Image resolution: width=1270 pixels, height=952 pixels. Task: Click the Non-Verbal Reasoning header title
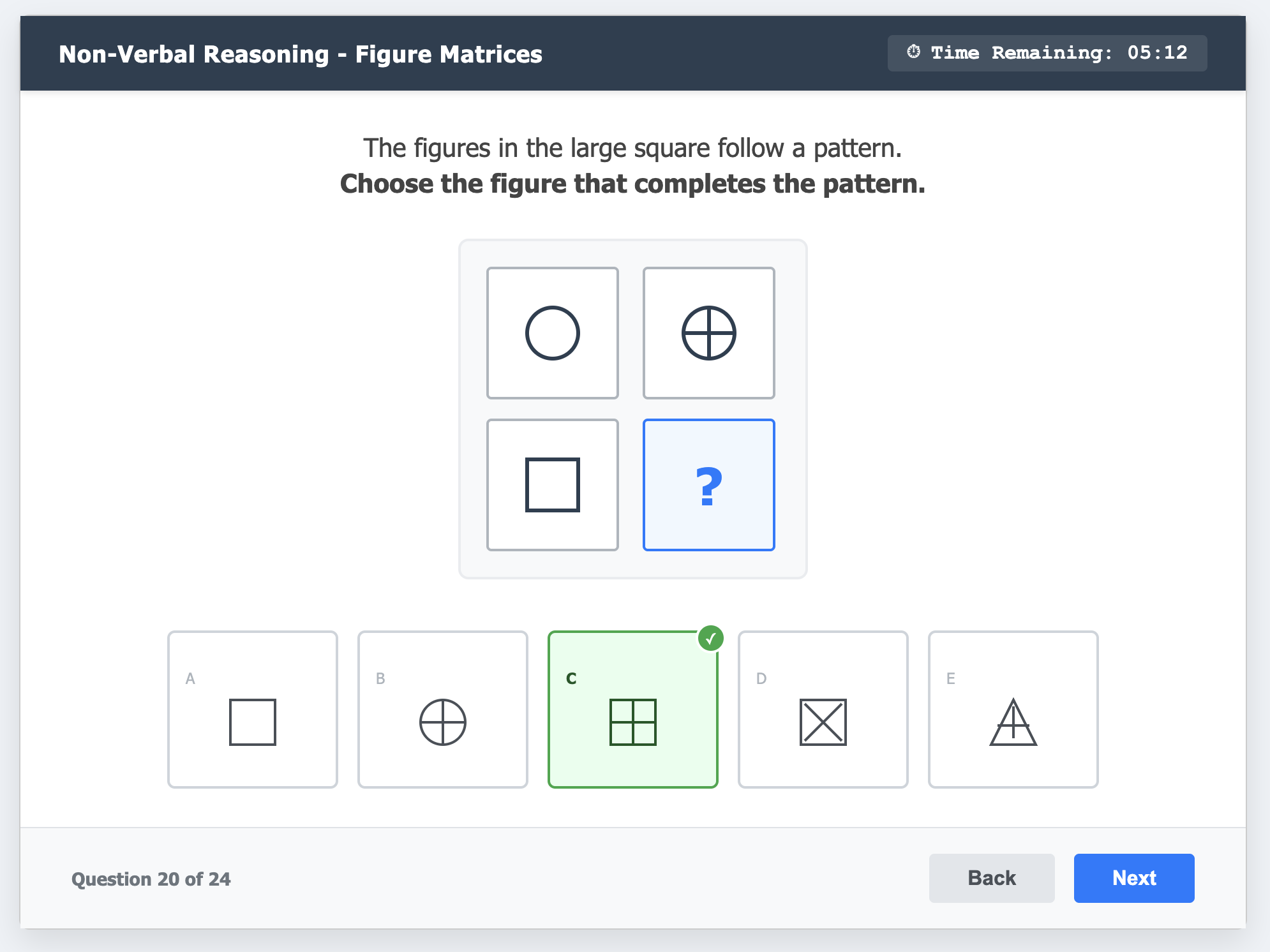pos(301,54)
